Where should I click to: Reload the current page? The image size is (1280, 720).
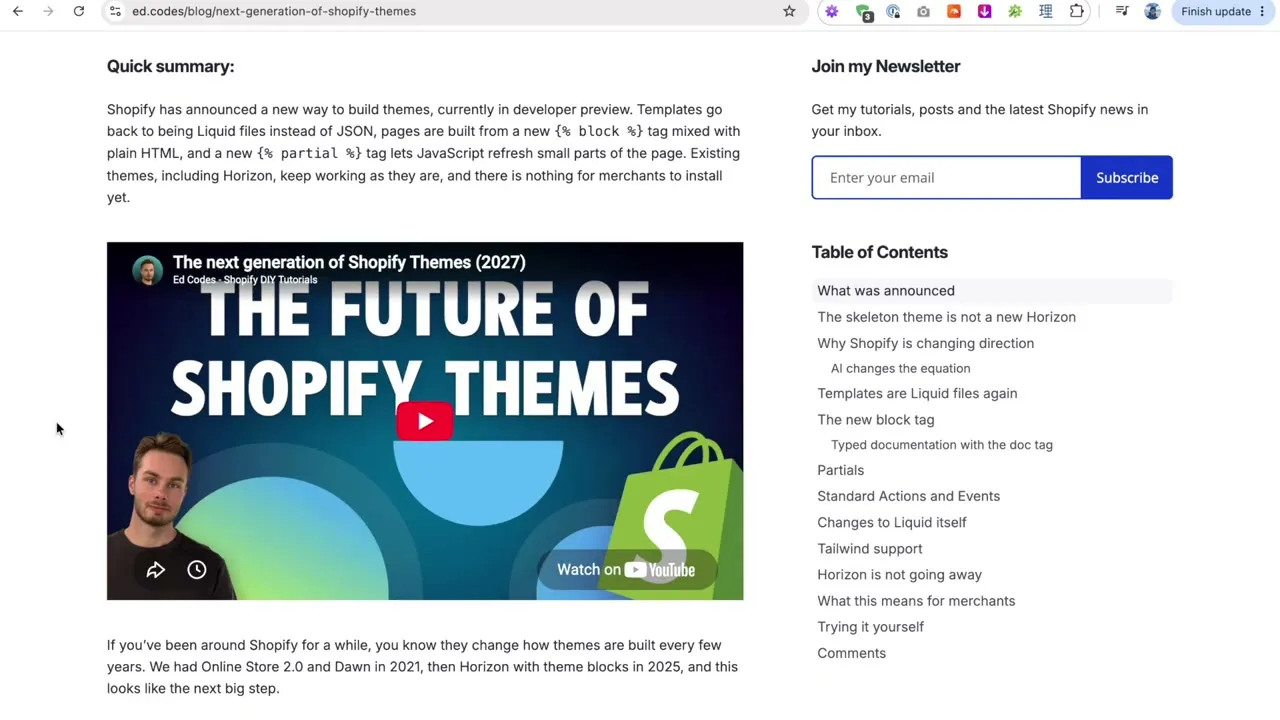point(79,11)
